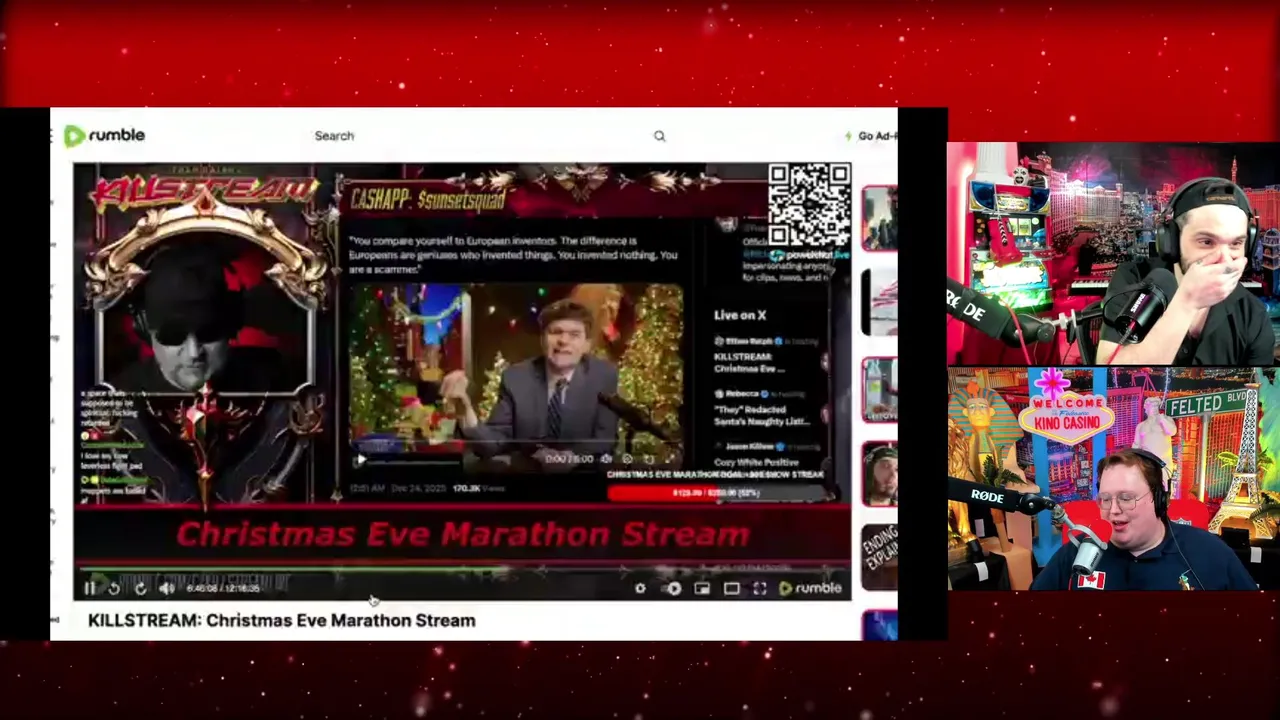1280x720 pixels.
Task: Click the Go Ad-Free button
Action: pos(871,136)
